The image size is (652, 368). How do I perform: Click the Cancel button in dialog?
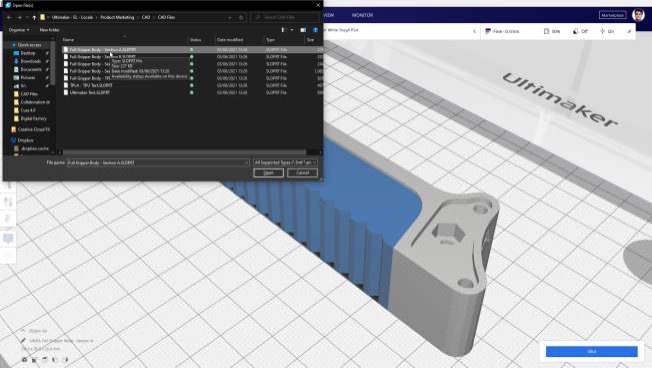(x=302, y=173)
